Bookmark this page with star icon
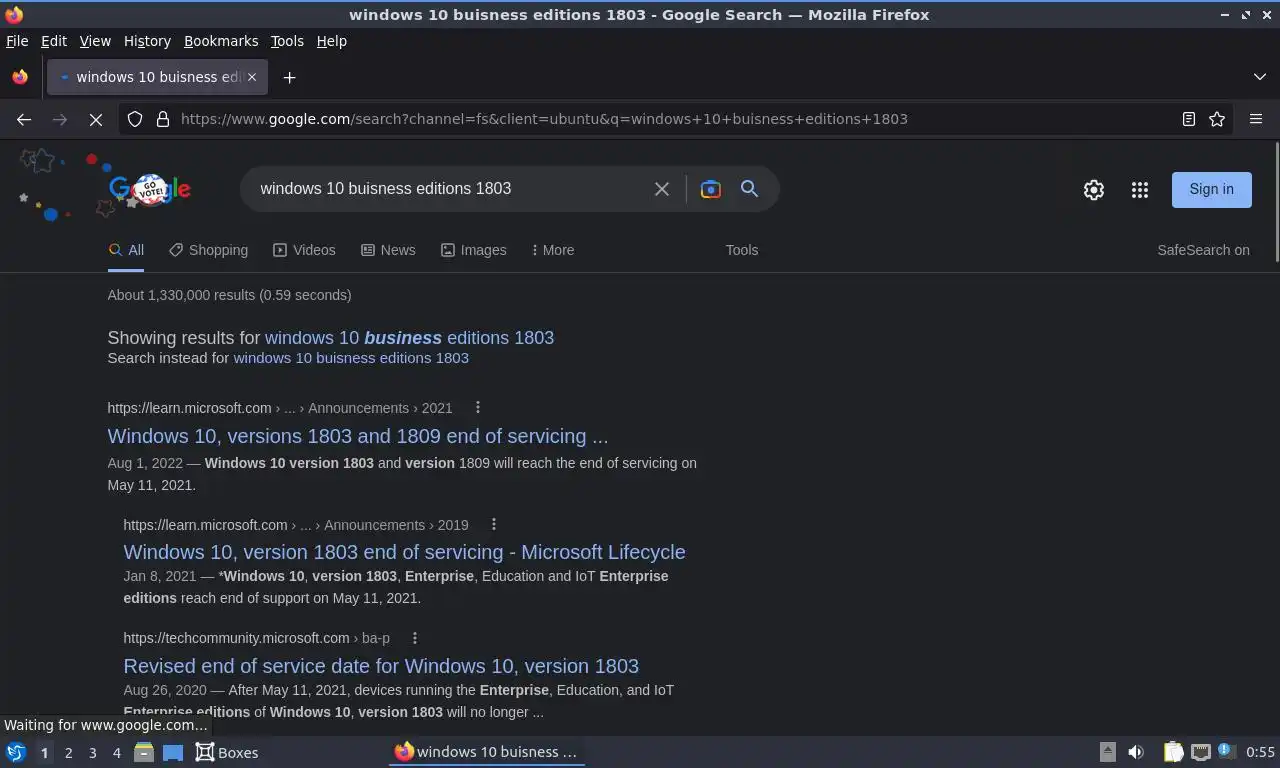This screenshot has height=768, width=1280. 1217,119
